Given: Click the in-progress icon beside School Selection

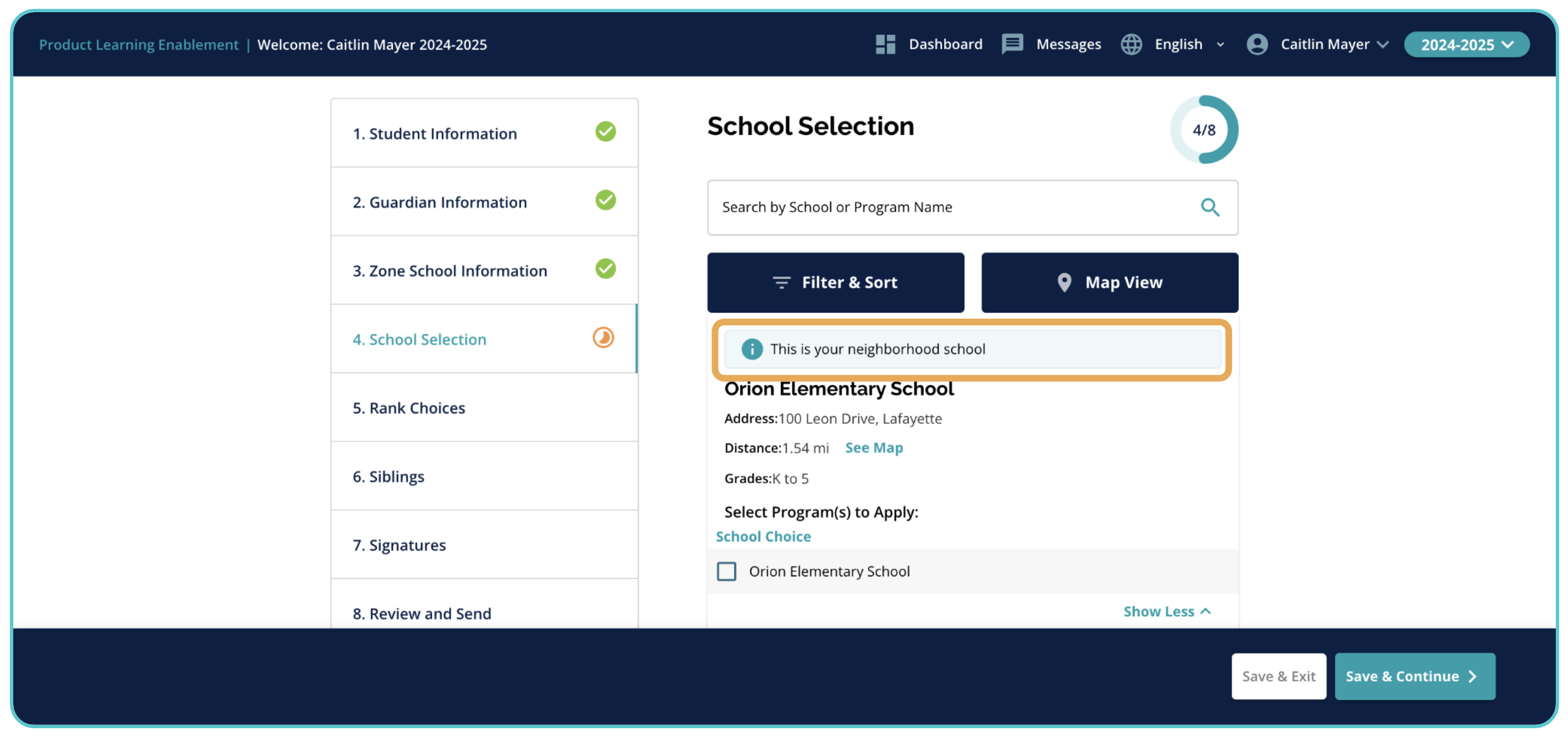Looking at the screenshot, I should point(603,338).
